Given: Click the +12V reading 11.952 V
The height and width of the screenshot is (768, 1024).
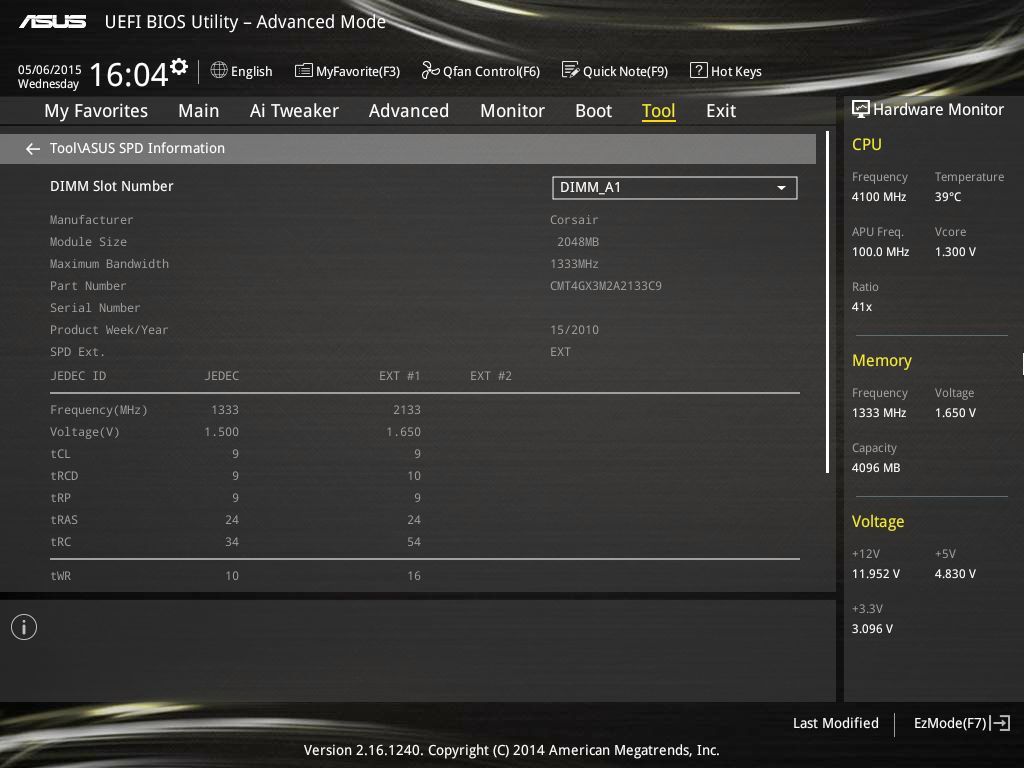Looking at the screenshot, I should [x=876, y=573].
